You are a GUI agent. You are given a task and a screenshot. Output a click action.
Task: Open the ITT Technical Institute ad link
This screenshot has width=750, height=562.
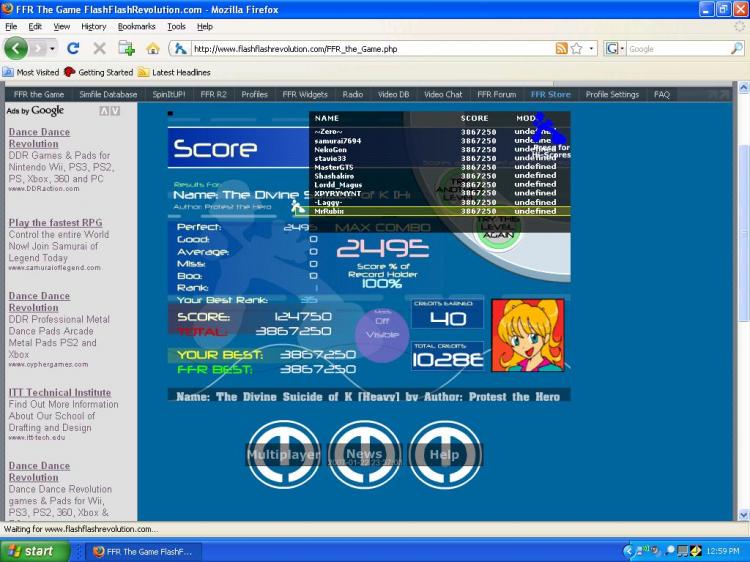click(x=60, y=392)
